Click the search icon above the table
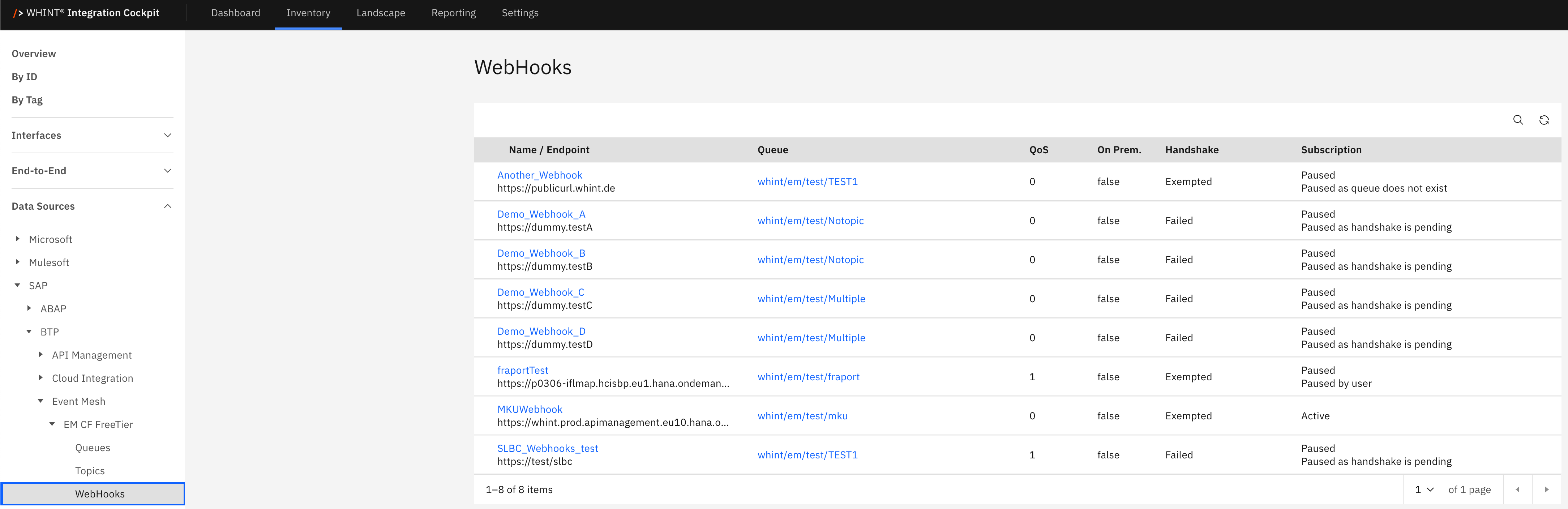Image resolution: width=1568 pixels, height=509 pixels. tap(1517, 120)
